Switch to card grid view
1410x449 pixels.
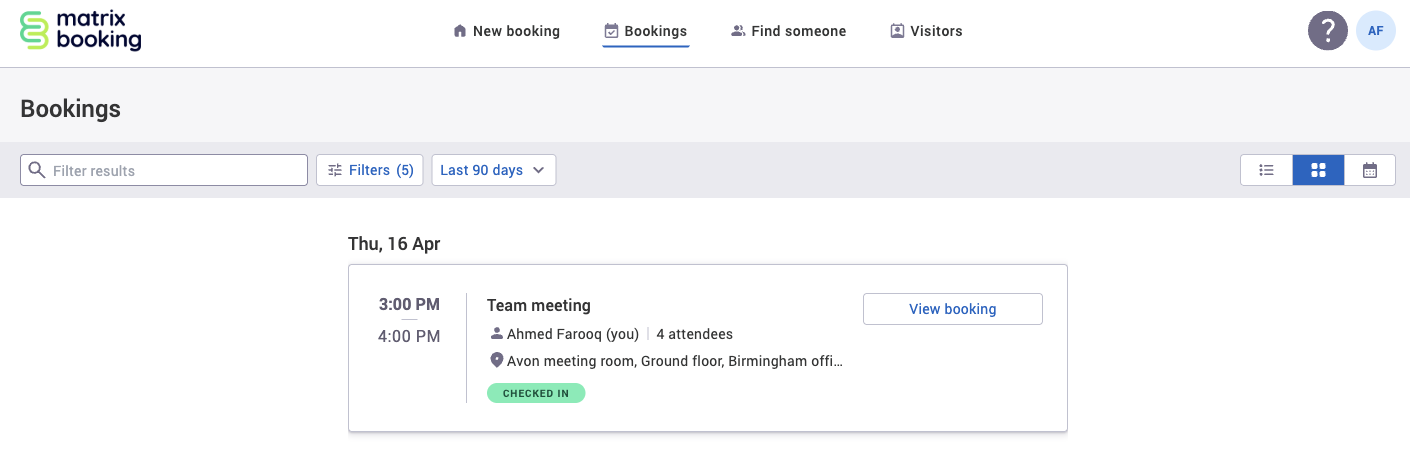click(1318, 170)
